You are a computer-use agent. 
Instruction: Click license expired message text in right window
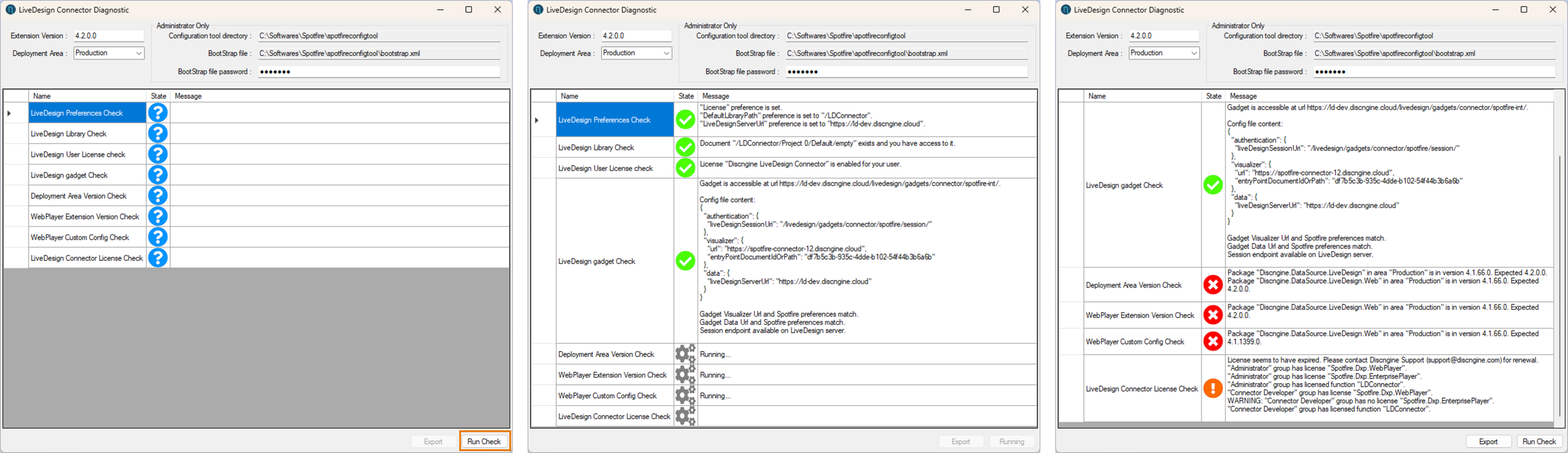point(1383,361)
